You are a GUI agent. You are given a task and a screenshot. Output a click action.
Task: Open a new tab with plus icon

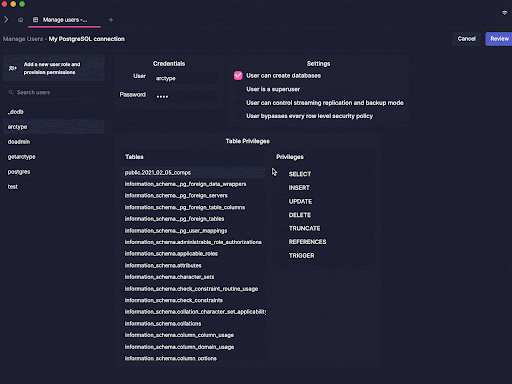tap(111, 20)
